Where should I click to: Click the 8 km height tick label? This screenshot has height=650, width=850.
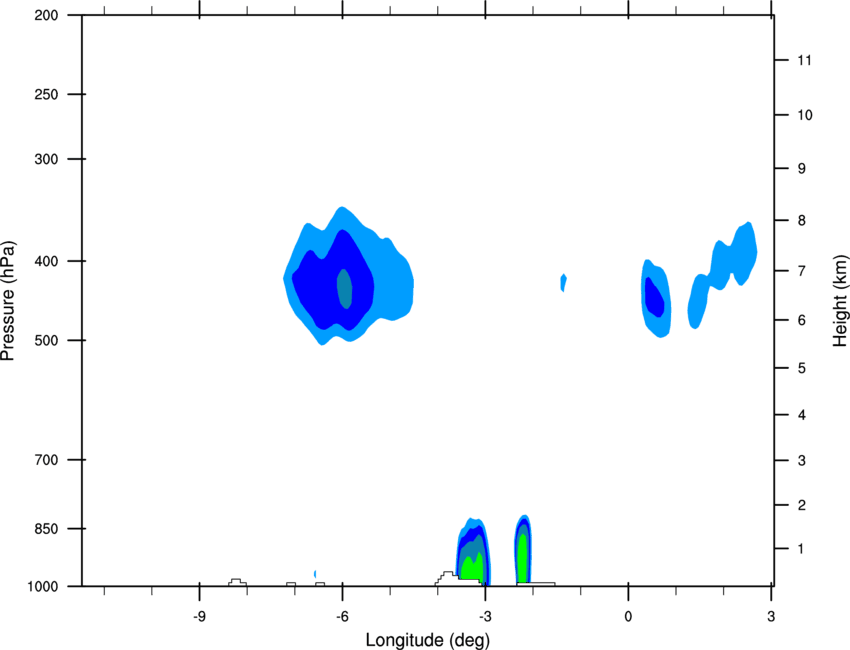coord(802,221)
